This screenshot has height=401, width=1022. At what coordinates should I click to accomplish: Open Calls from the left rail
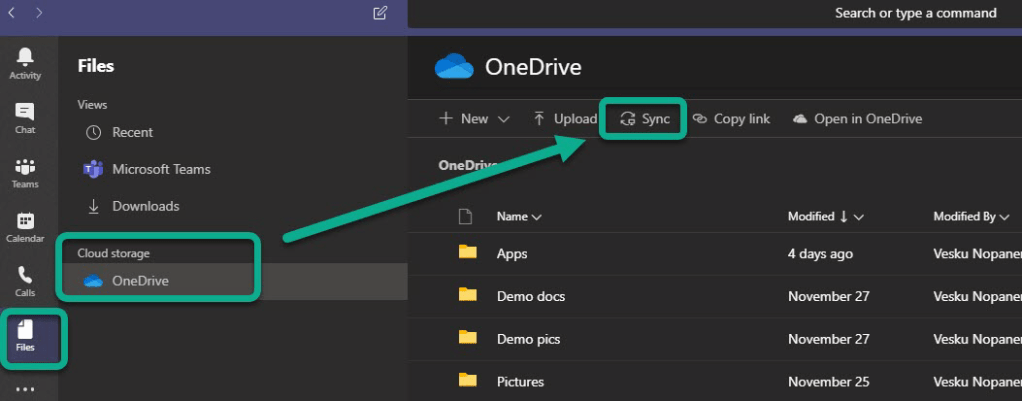coord(25,282)
